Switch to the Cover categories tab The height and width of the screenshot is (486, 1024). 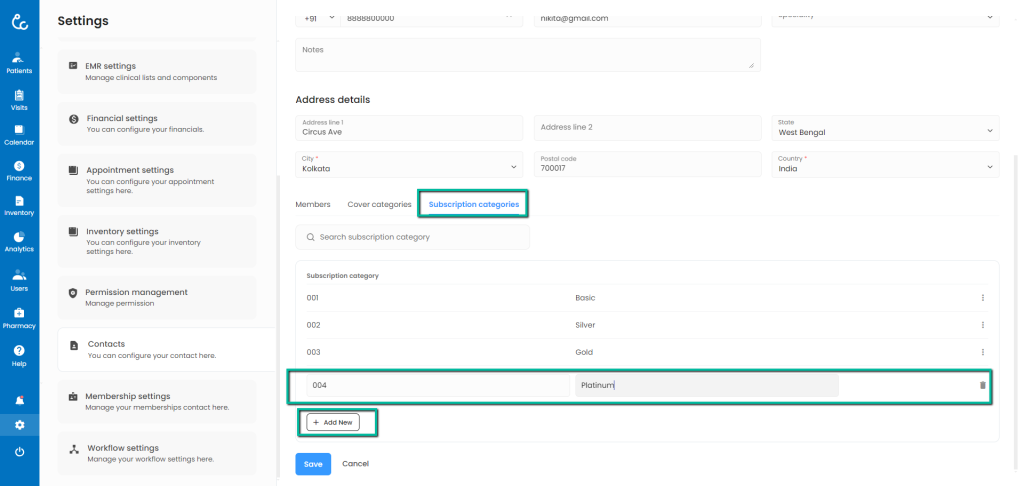coord(379,204)
